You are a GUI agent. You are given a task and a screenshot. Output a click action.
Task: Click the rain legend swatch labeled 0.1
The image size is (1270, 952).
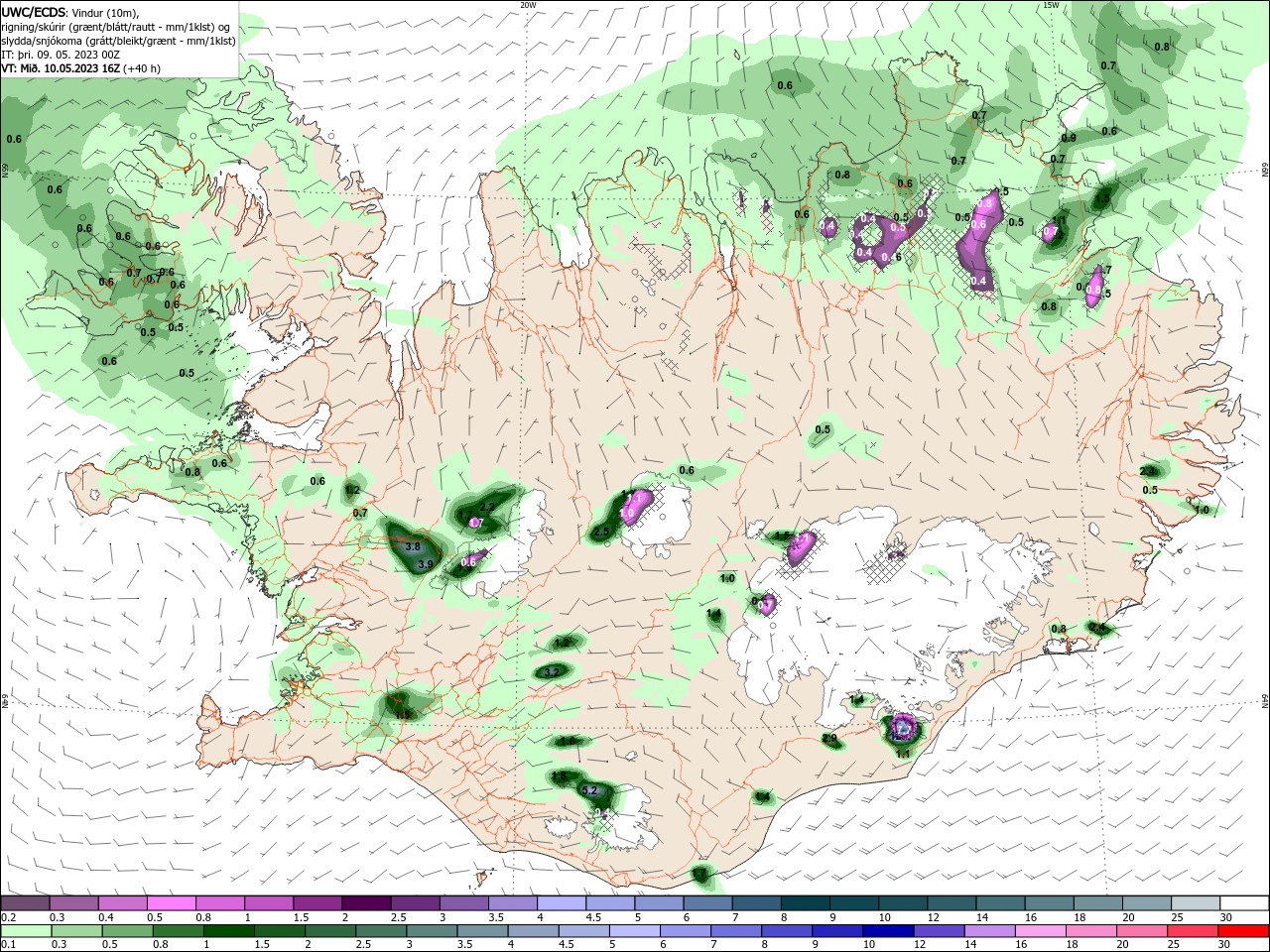(26, 931)
